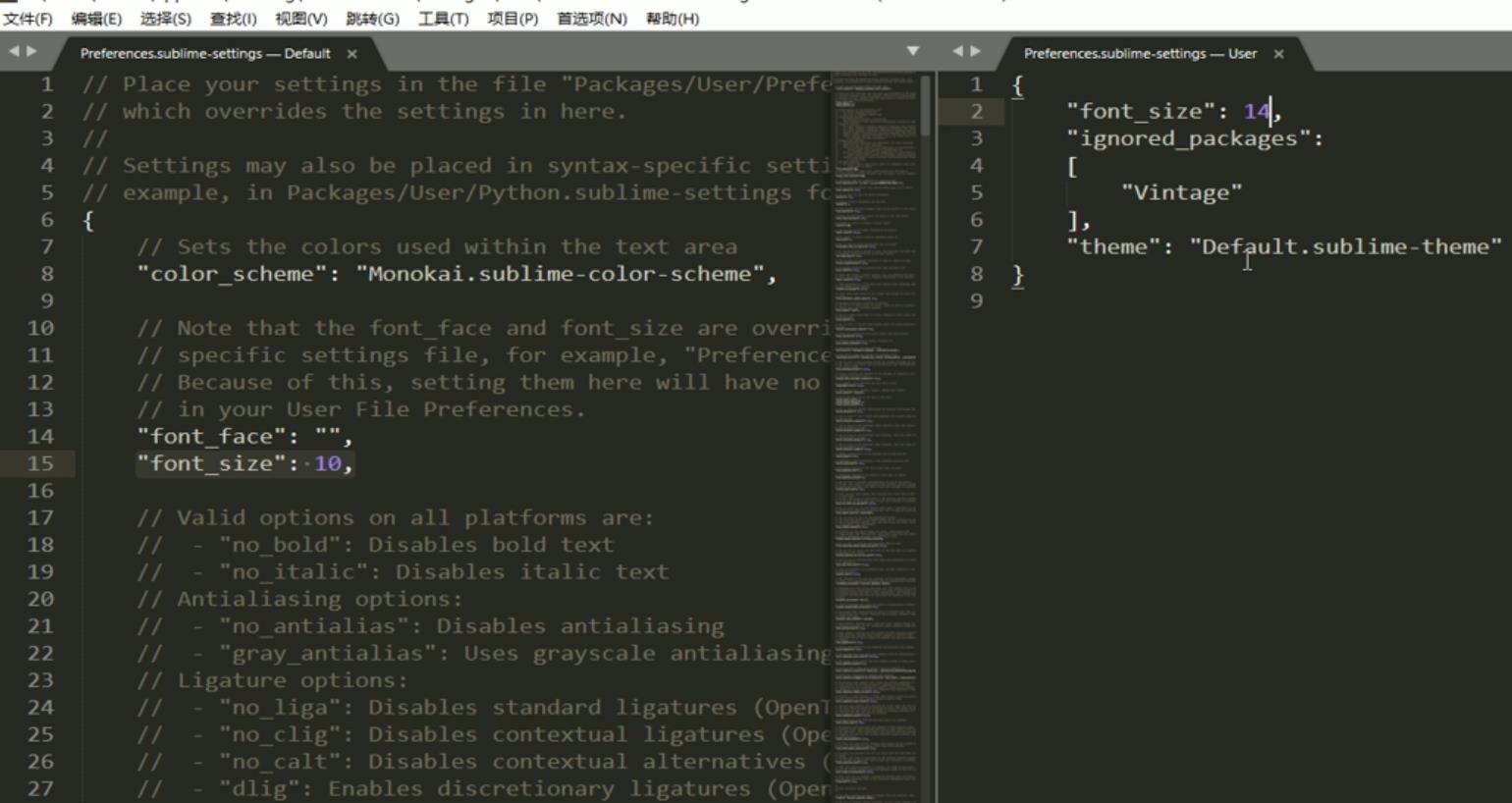Click the minimap of the Default settings pane

(875, 437)
